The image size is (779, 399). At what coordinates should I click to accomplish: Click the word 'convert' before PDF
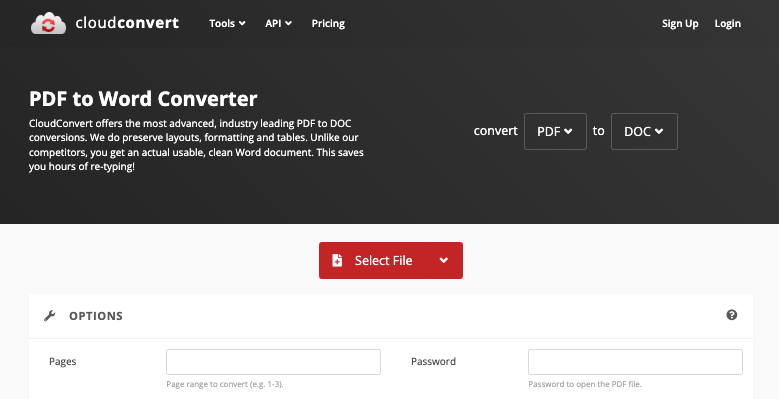click(x=495, y=131)
